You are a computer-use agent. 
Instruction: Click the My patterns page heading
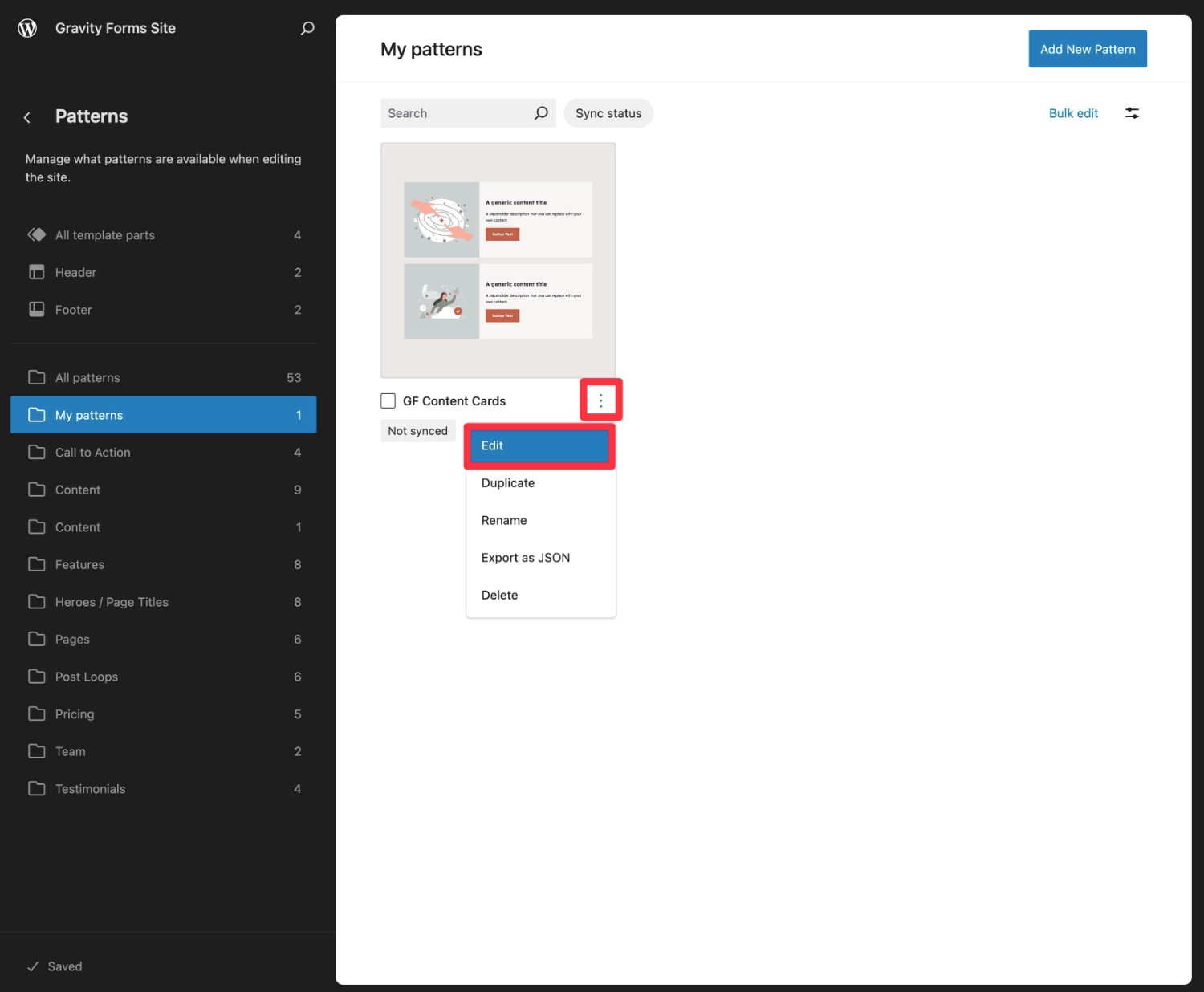click(431, 50)
